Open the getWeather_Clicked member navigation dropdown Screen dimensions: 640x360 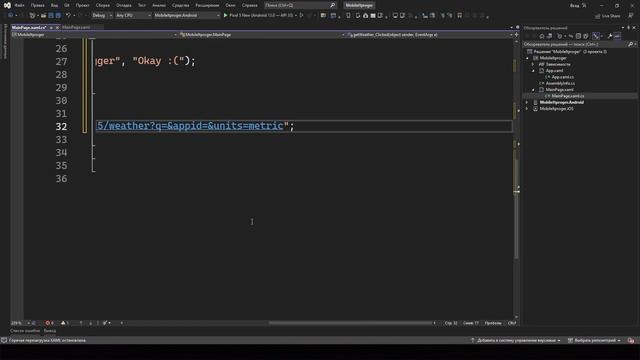(x=429, y=35)
